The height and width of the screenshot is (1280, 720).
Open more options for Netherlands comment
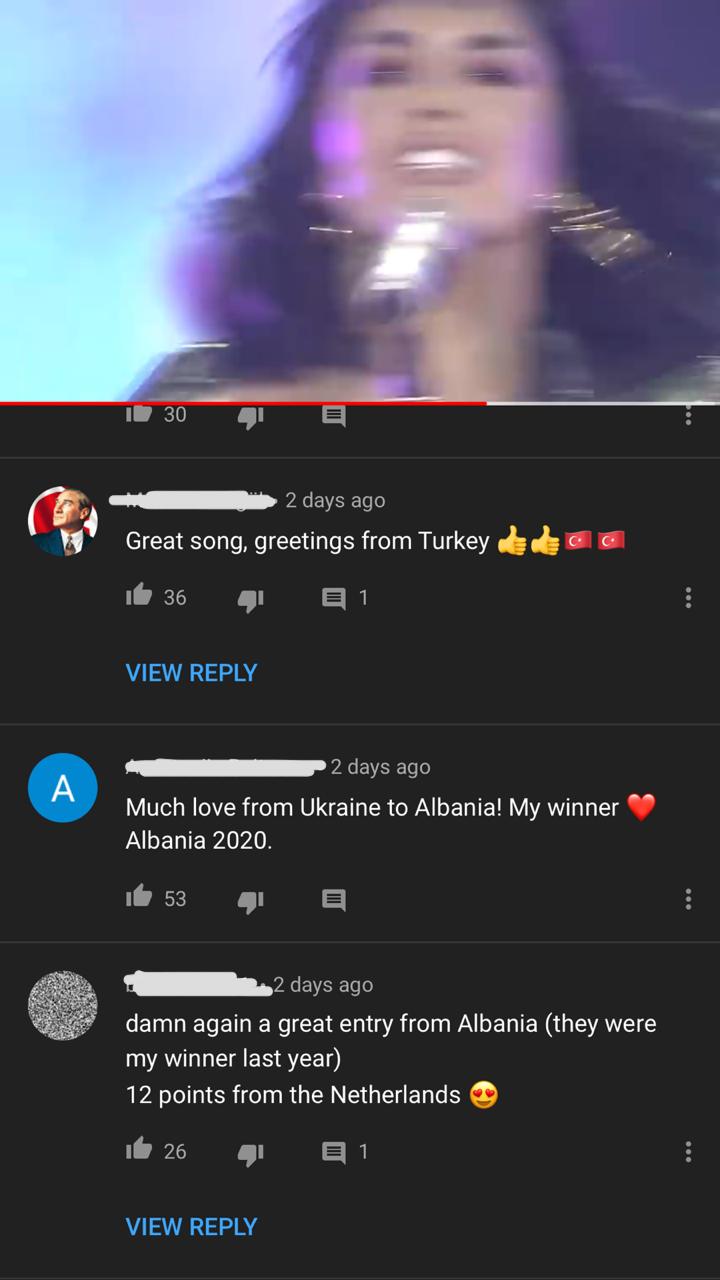click(688, 1152)
